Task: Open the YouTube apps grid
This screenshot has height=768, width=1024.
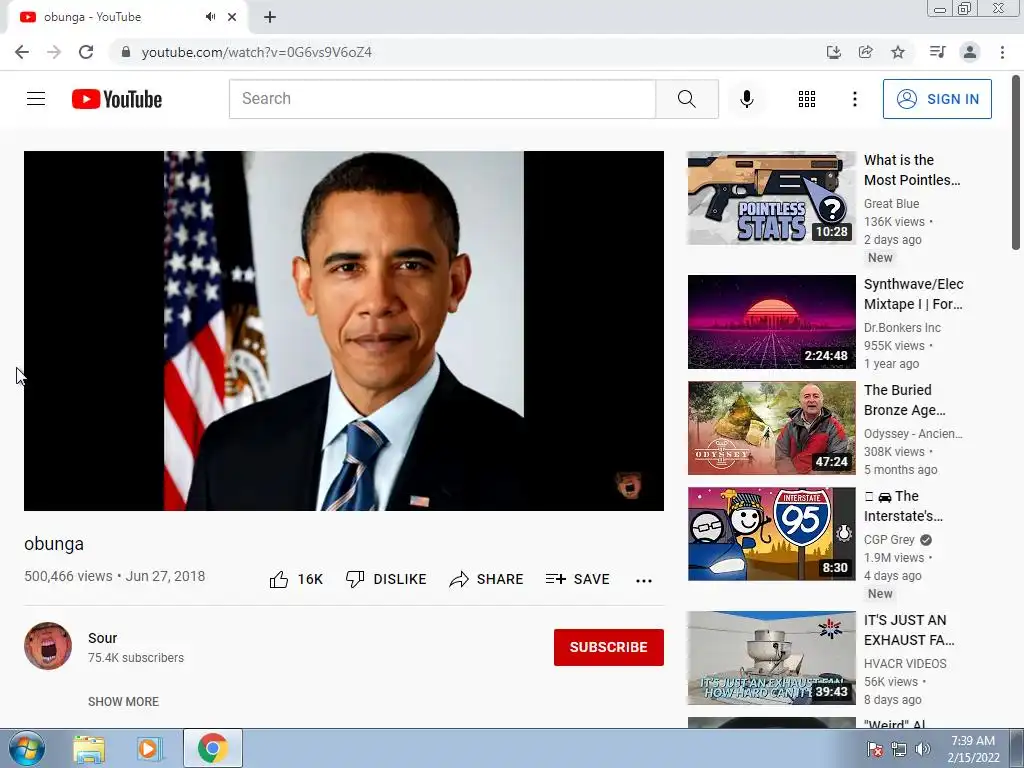Action: coord(807,99)
